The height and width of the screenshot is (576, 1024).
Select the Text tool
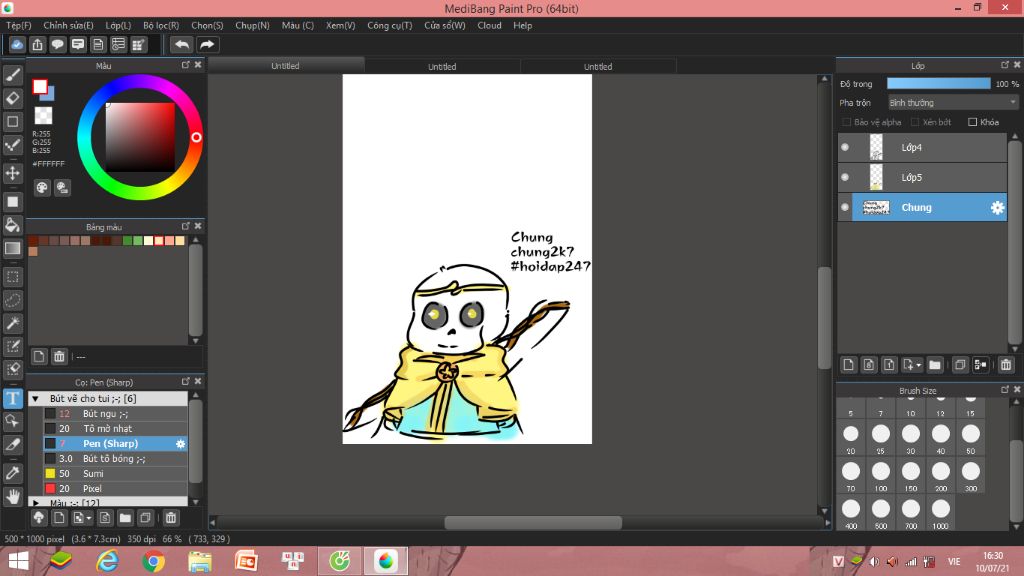coord(12,398)
